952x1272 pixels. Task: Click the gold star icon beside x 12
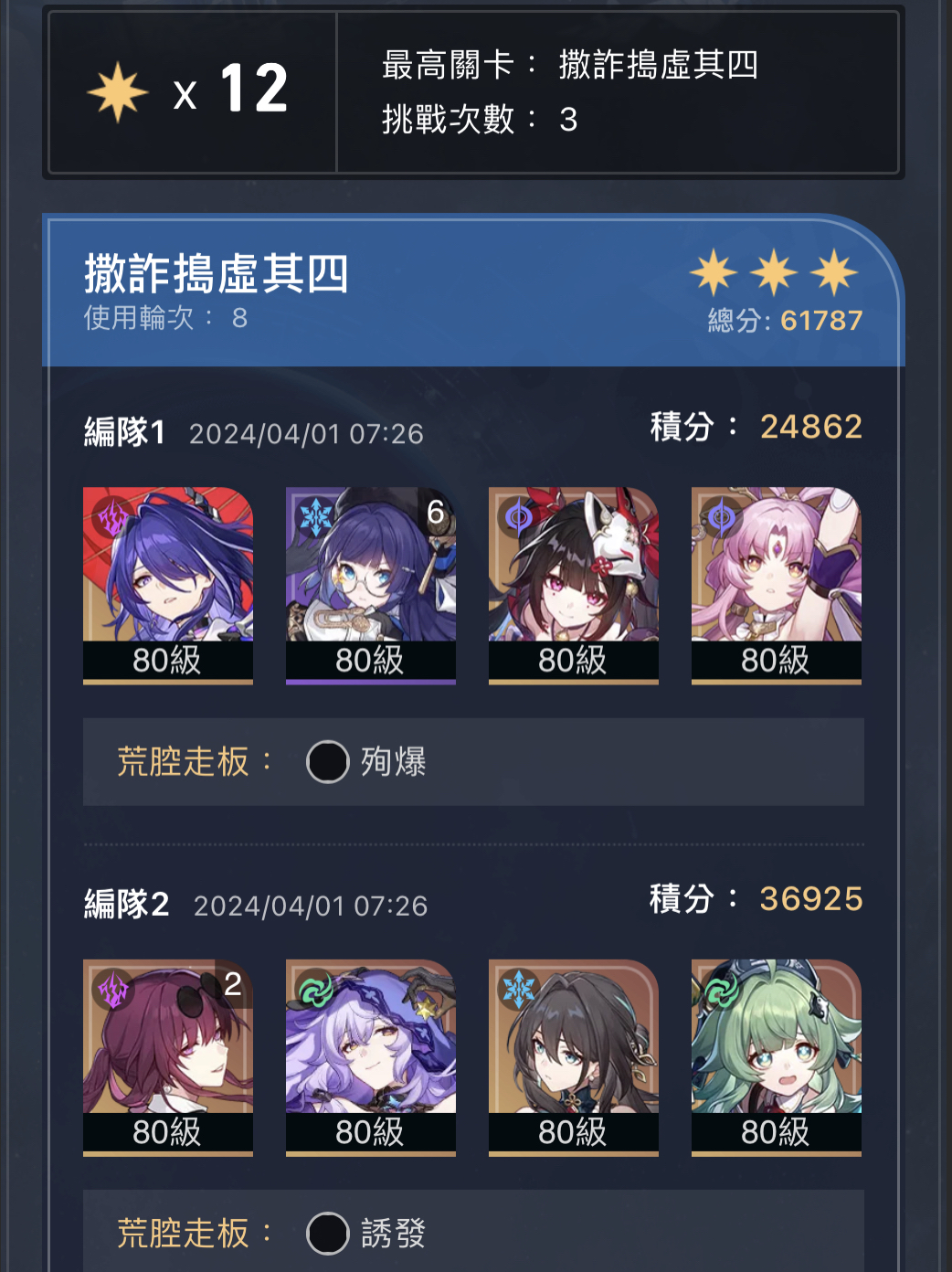coord(118,92)
